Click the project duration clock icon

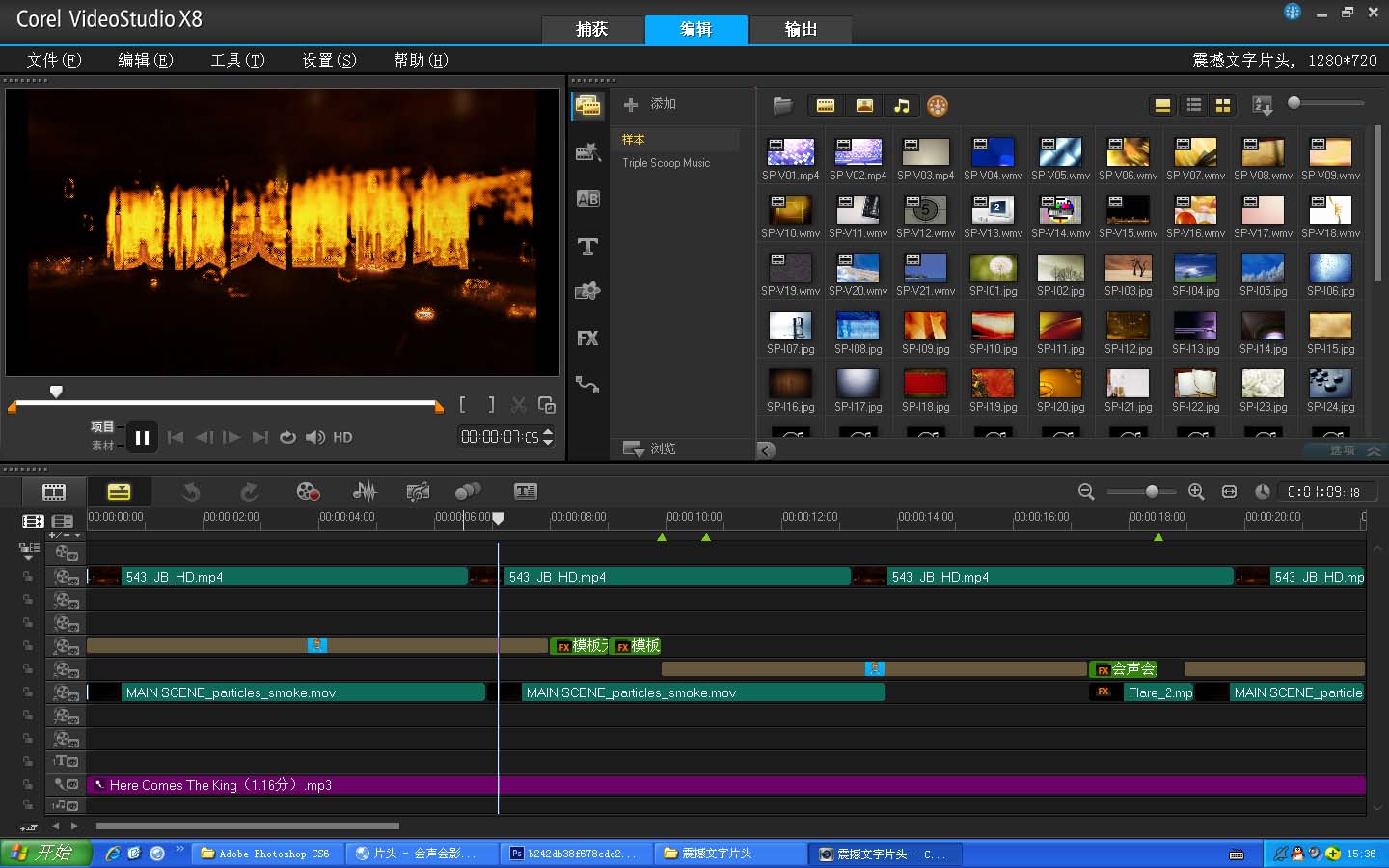click(1262, 492)
